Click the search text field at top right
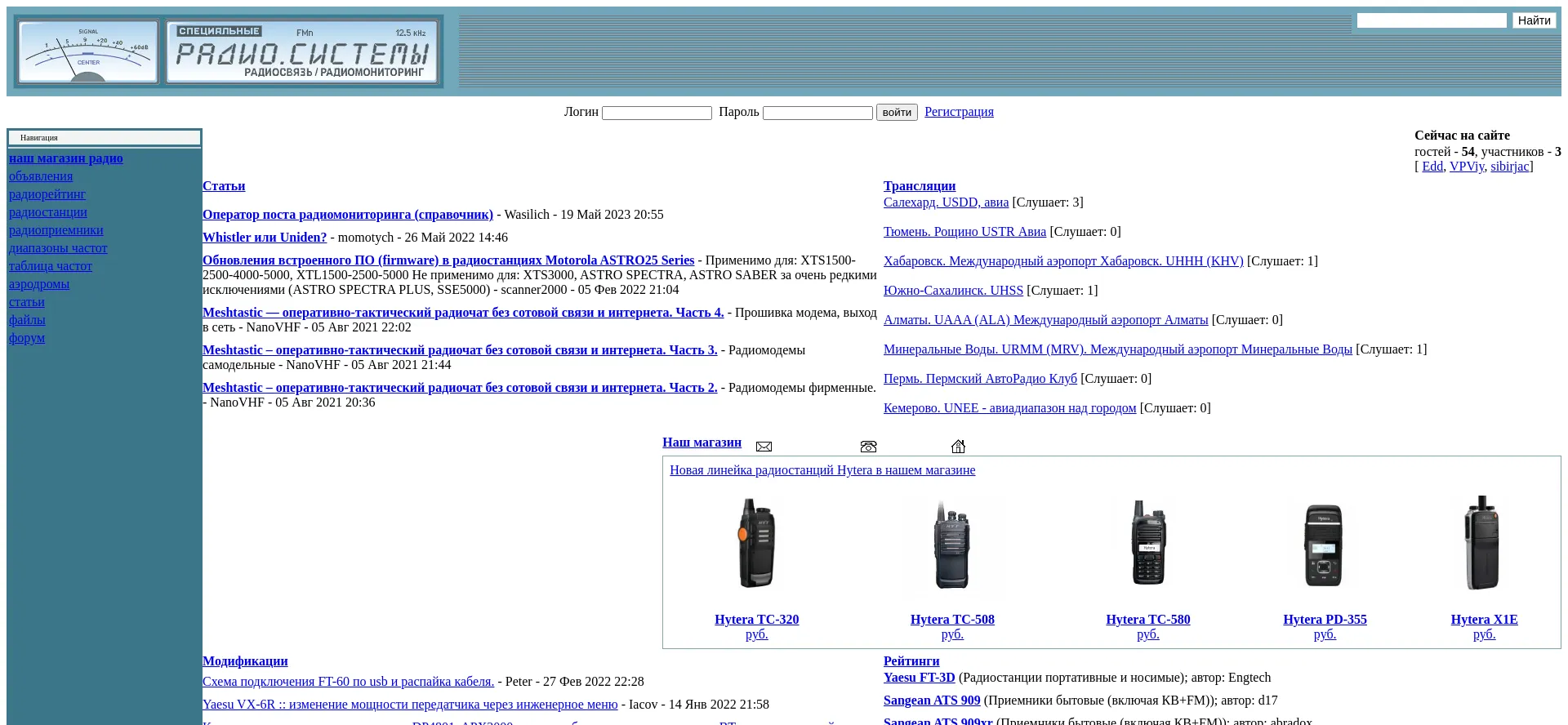 1432,20
